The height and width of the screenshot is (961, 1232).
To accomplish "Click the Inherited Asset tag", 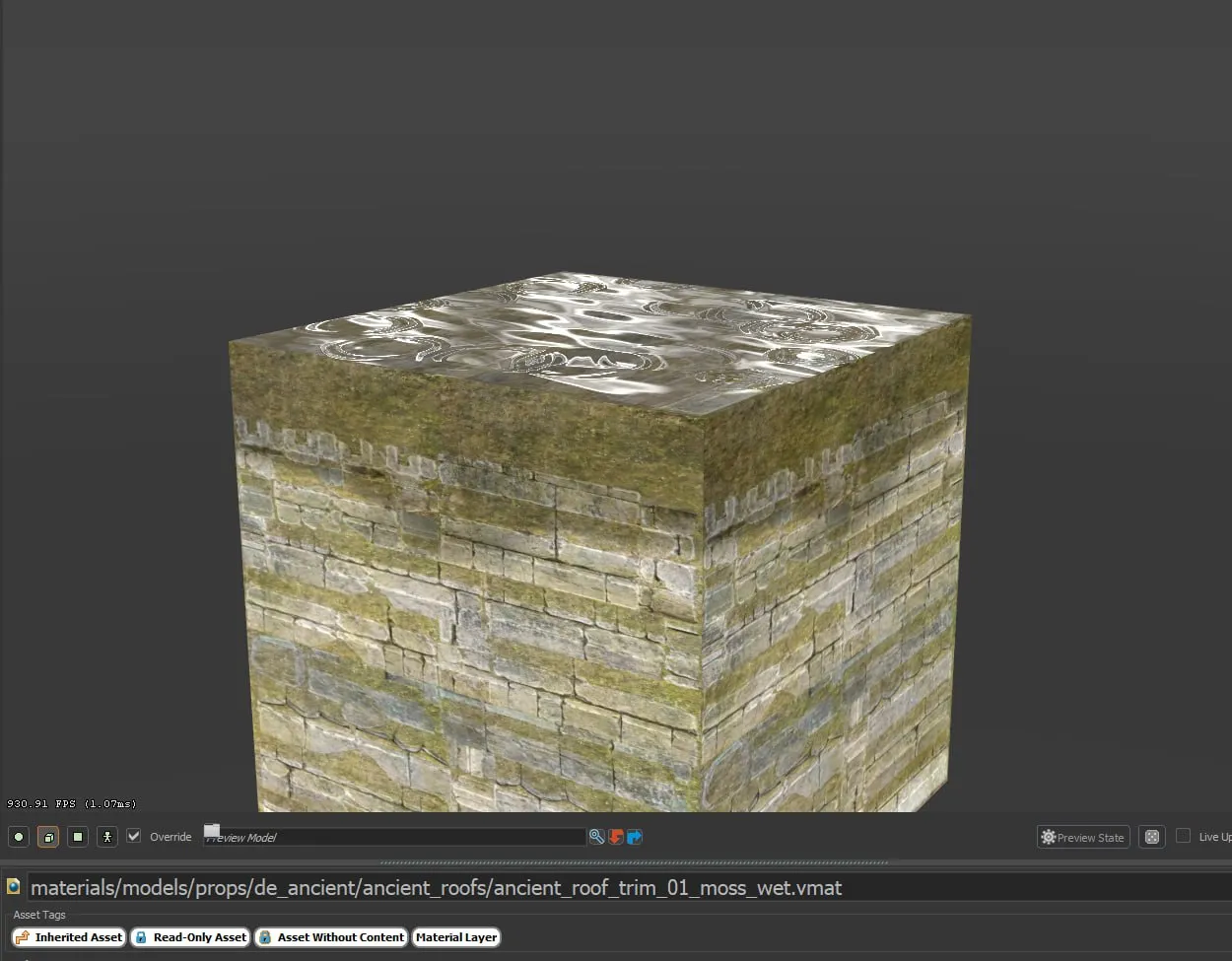I will coord(69,937).
